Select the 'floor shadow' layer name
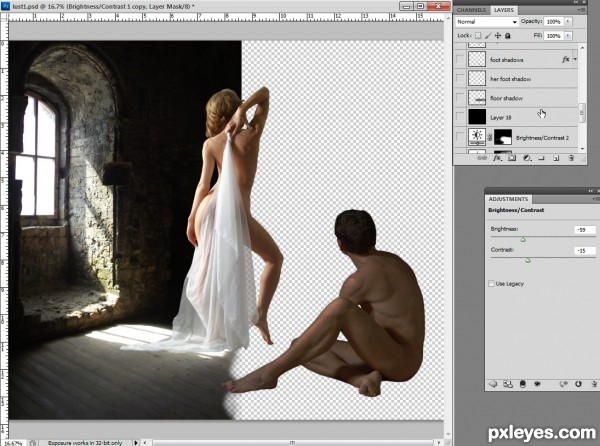600x446 pixels. pyautogui.click(x=506, y=98)
